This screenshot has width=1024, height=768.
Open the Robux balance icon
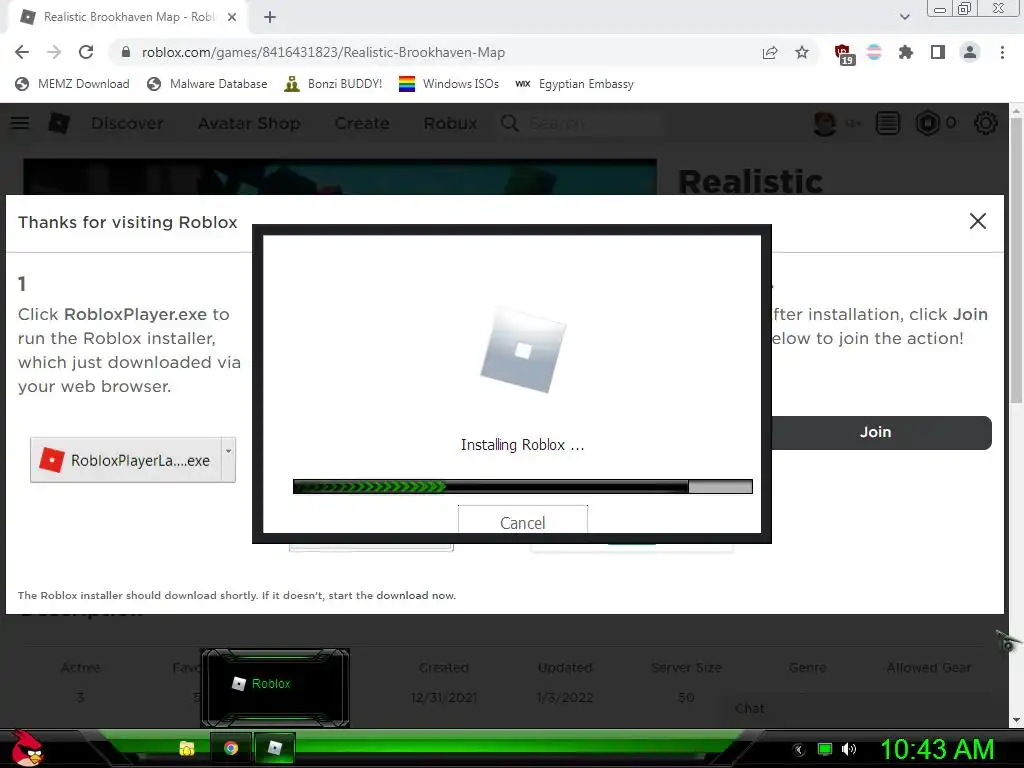click(x=927, y=123)
